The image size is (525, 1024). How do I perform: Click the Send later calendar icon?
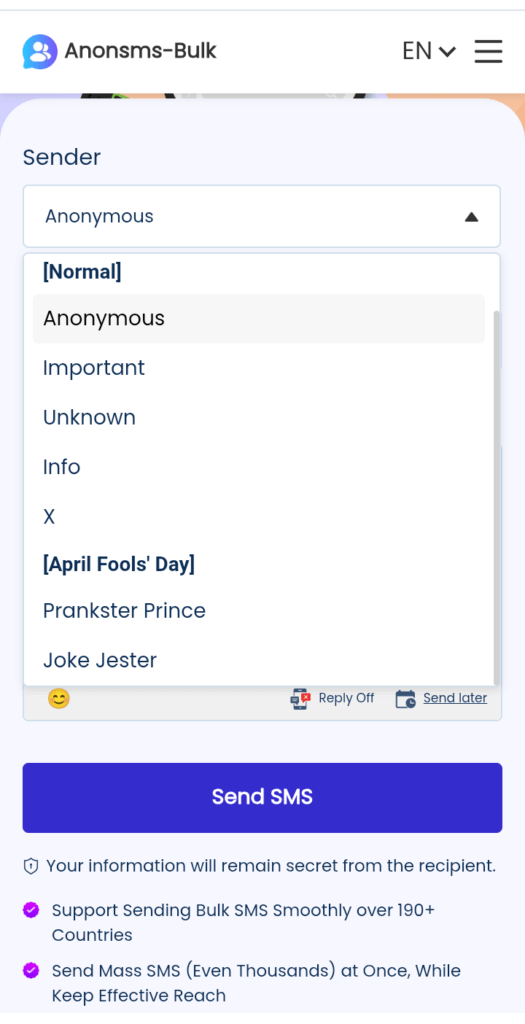(406, 699)
